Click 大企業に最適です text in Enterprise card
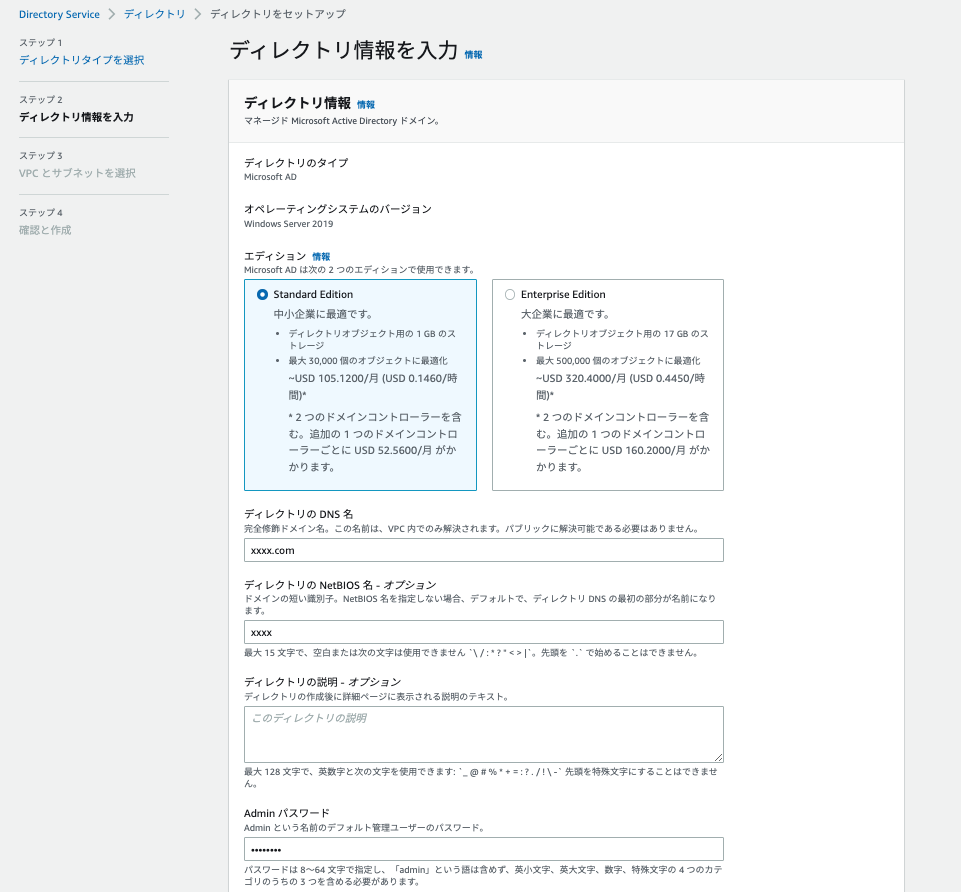This screenshot has width=961, height=892. [x=566, y=314]
